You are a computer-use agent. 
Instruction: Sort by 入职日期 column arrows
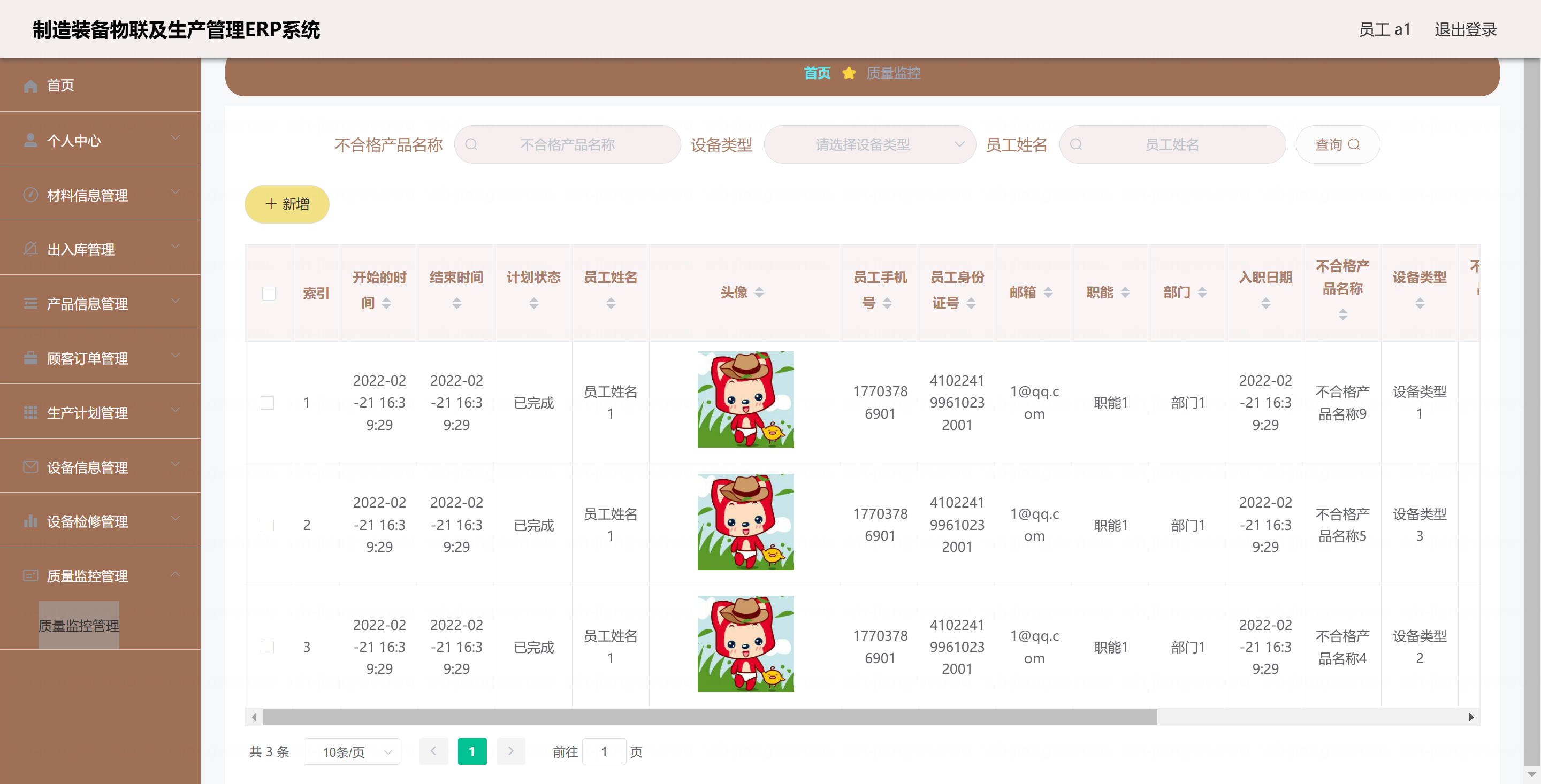point(1266,303)
